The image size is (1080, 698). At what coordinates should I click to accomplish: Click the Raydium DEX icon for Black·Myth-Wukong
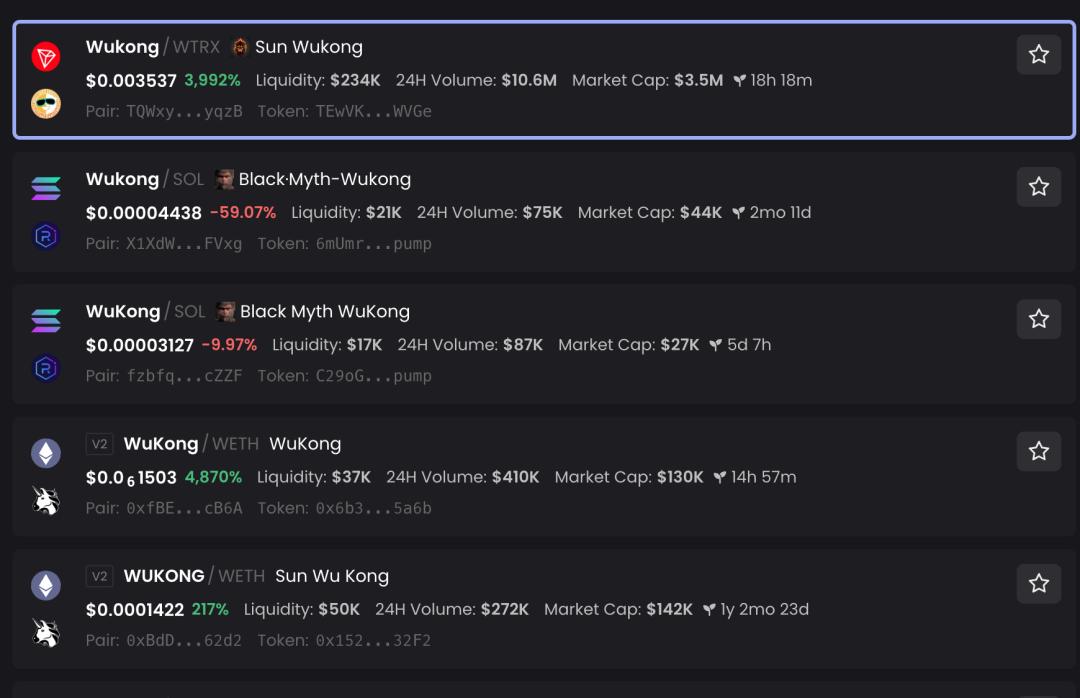(x=46, y=236)
